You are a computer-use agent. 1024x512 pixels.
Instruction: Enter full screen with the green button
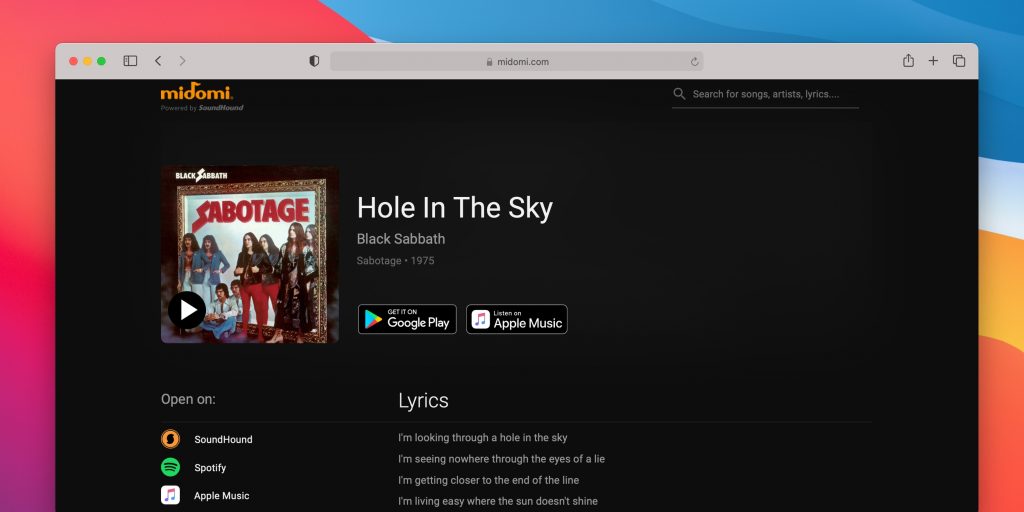[101, 61]
